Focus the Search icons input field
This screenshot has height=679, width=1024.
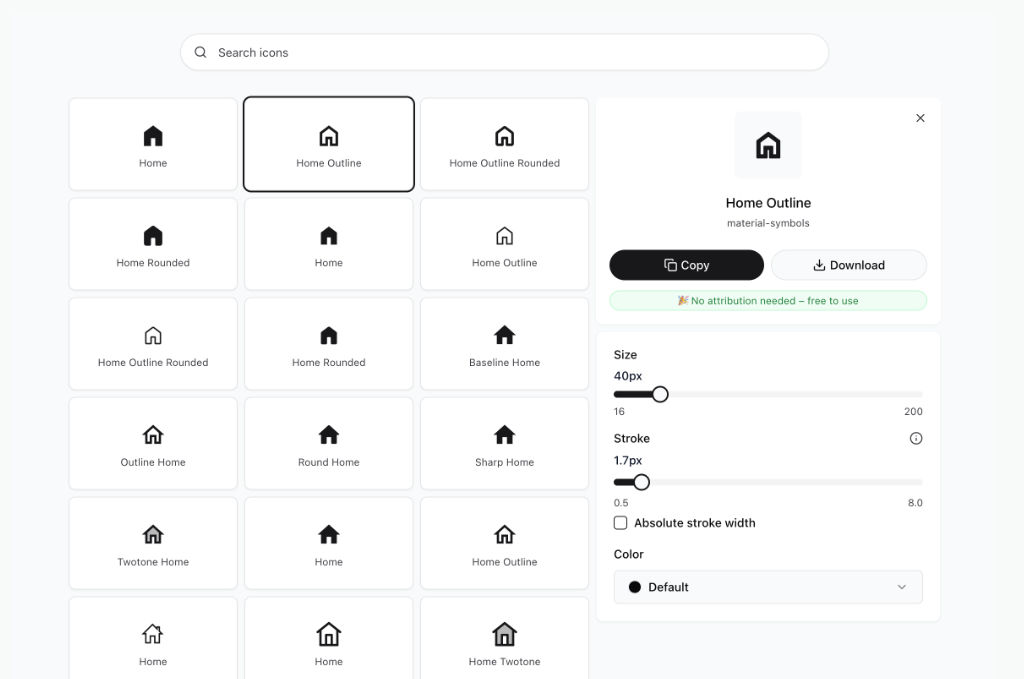click(504, 52)
